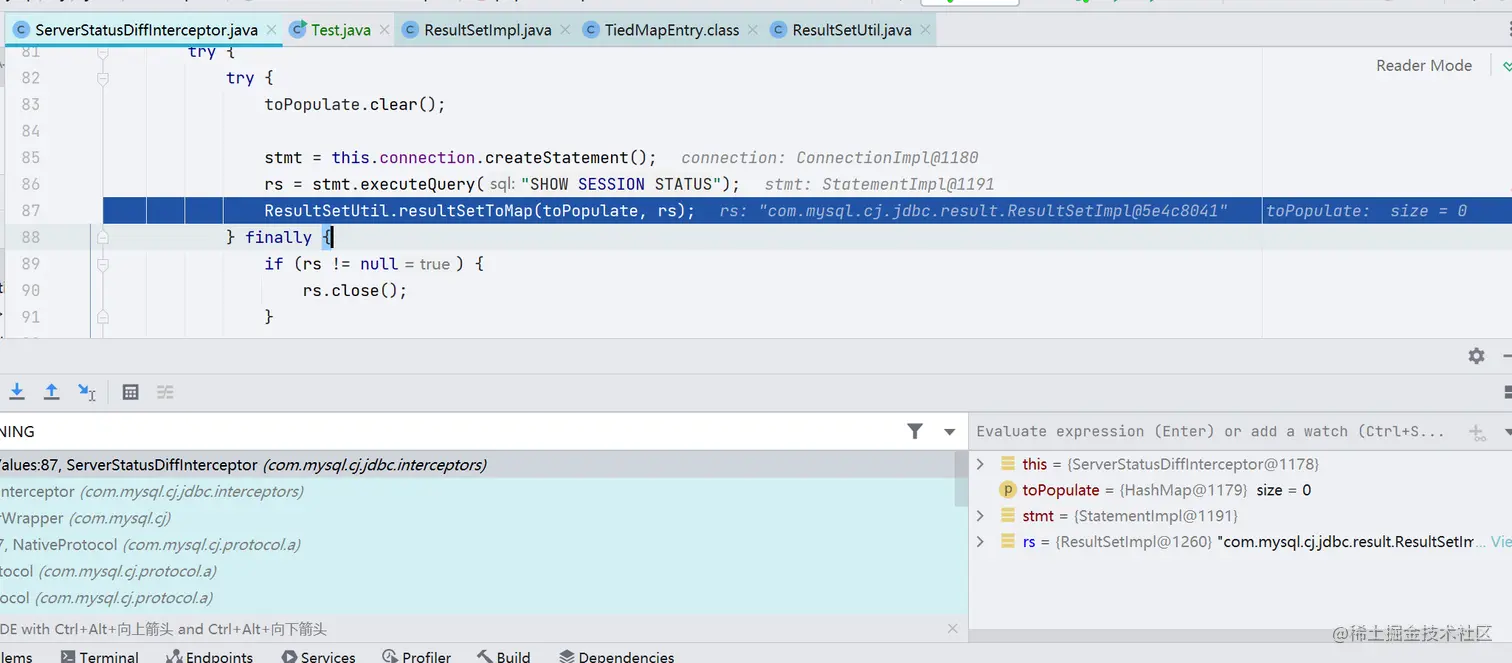Click the Step Out debugger icon
Viewport: 1512px width, 663px height.
(52, 392)
